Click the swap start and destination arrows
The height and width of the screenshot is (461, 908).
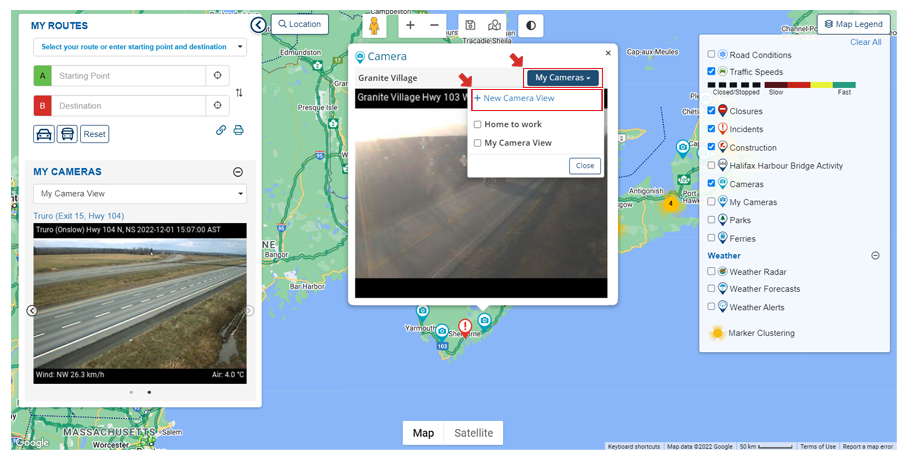click(x=239, y=92)
